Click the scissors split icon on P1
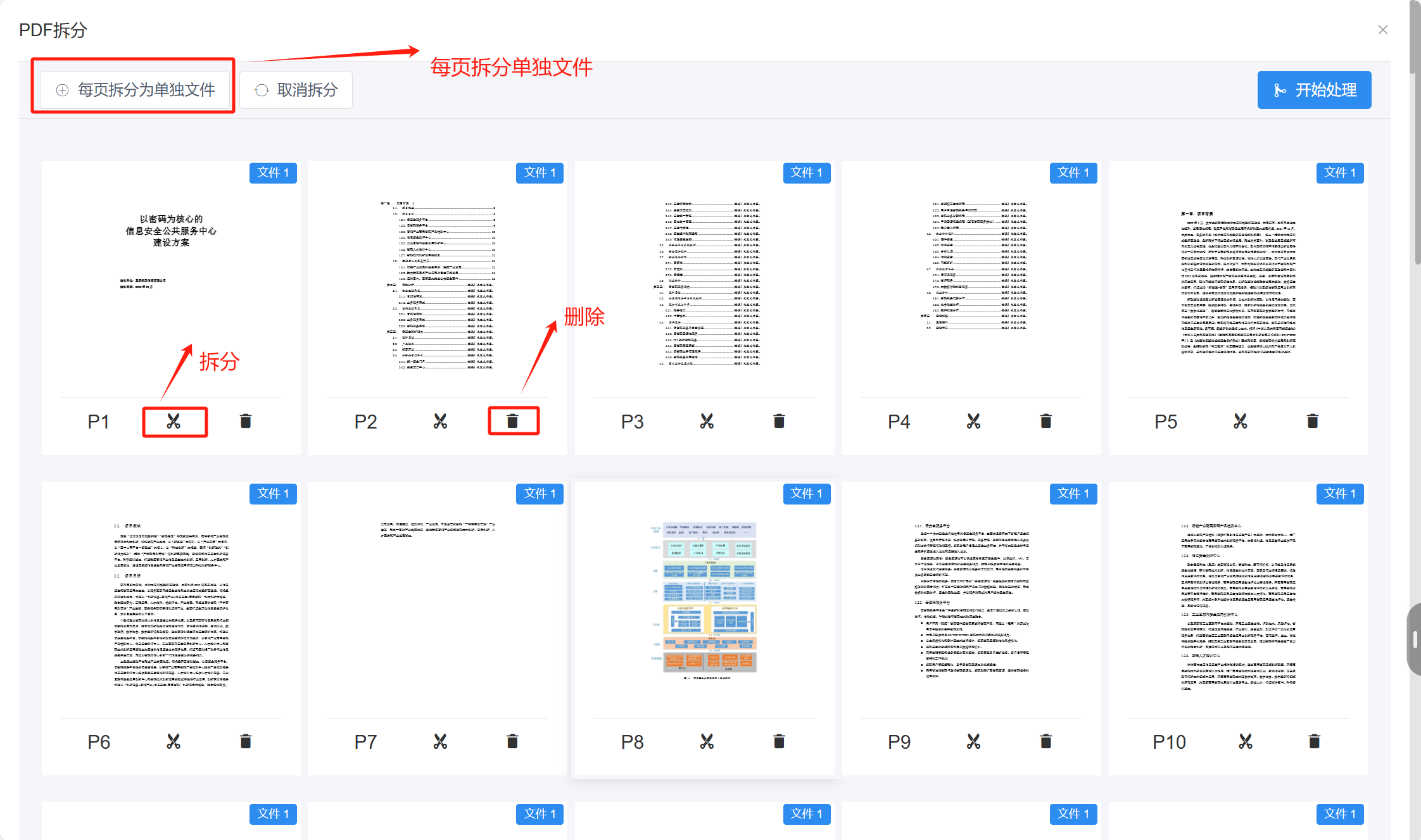Image resolution: width=1421 pixels, height=840 pixels. pyautogui.click(x=174, y=422)
